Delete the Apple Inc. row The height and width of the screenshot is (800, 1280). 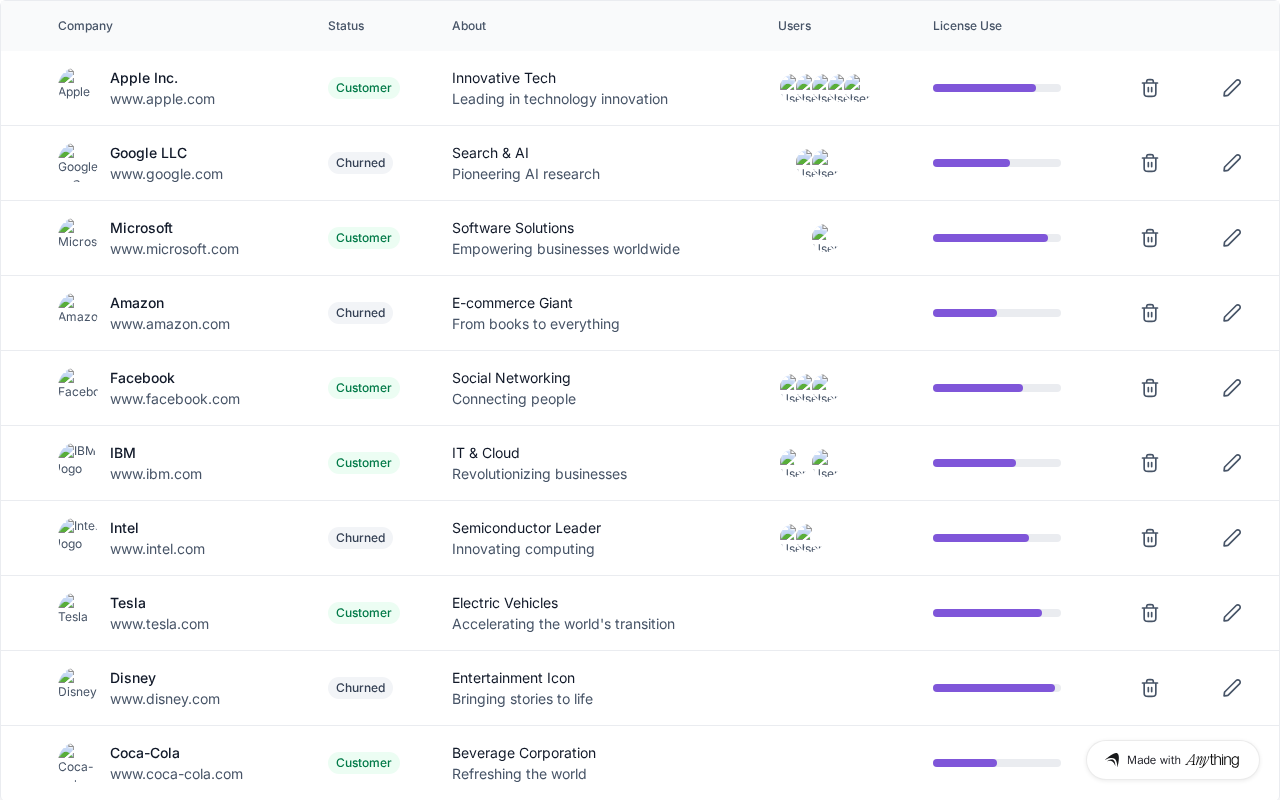click(x=1150, y=88)
